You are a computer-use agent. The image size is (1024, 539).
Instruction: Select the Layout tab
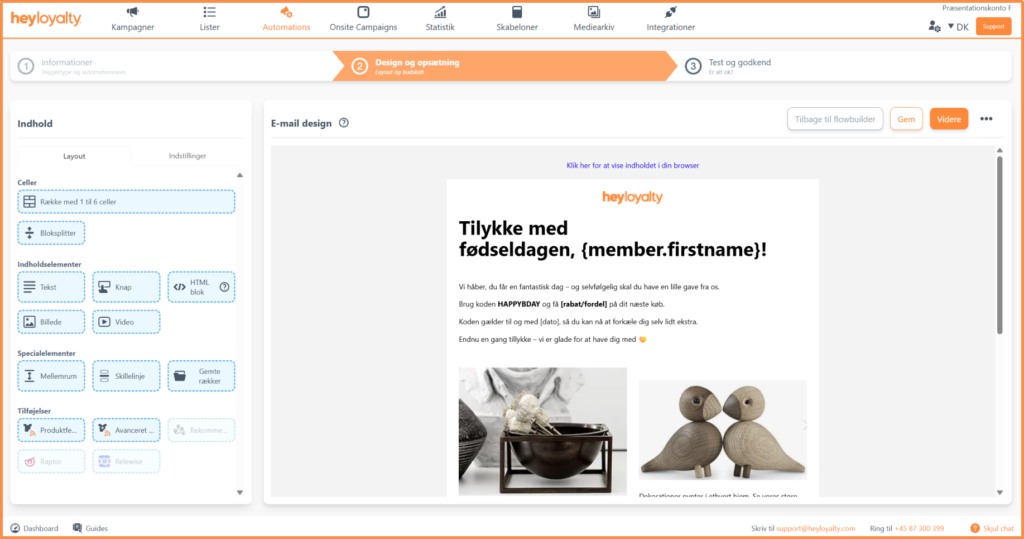pyautogui.click(x=74, y=156)
